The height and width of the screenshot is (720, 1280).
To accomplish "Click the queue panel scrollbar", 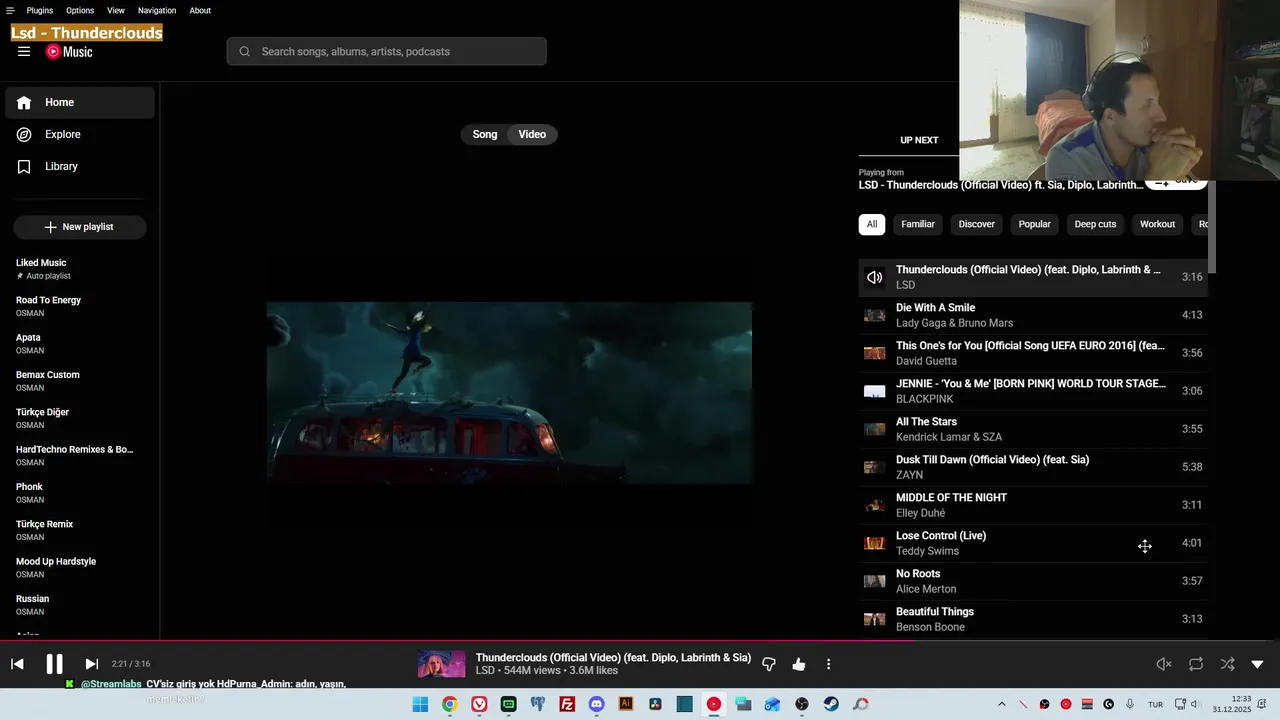I will point(1212,228).
